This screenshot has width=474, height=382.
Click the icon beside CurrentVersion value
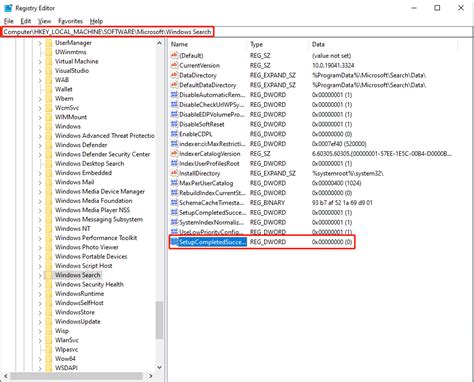[174, 65]
